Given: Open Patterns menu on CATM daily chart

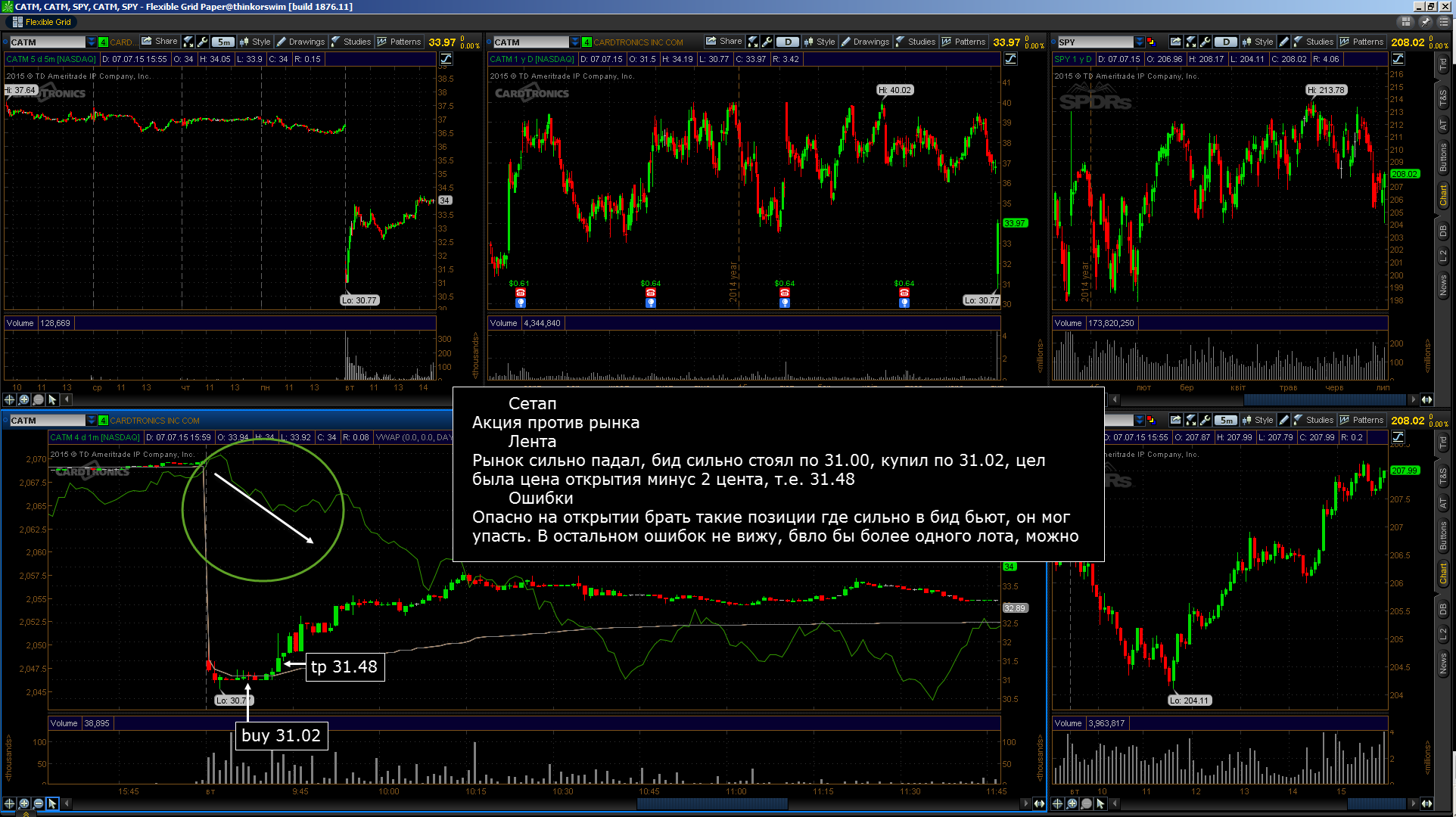Looking at the screenshot, I should [x=964, y=42].
